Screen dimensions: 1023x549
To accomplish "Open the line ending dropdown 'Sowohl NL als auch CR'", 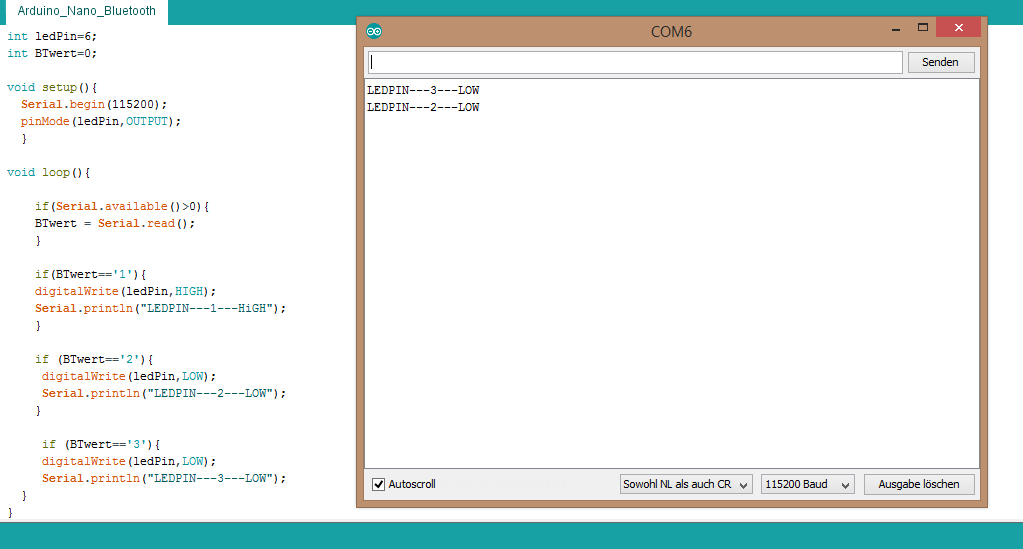I will point(686,484).
